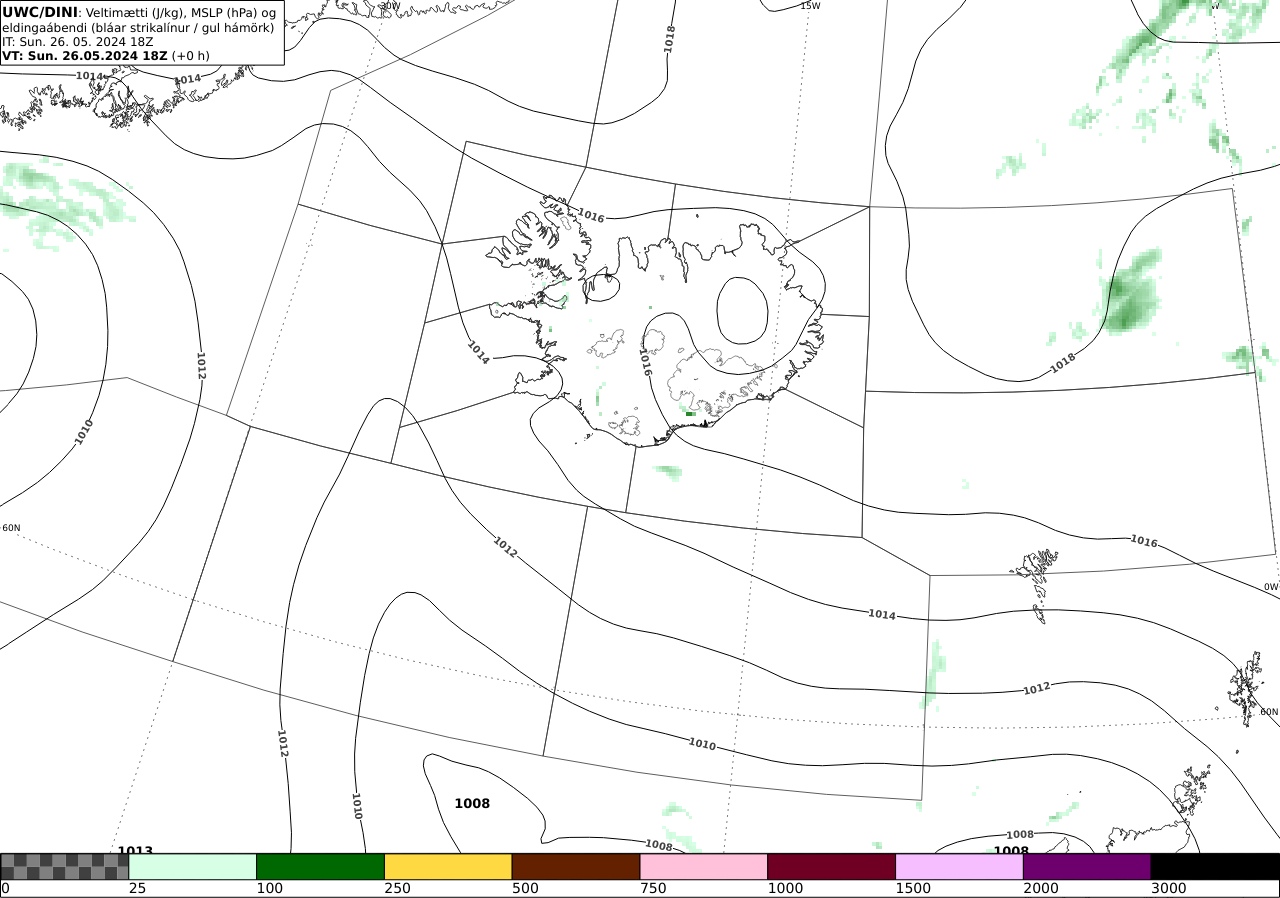Image resolution: width=1280 pixels, height=898 pixels.
Task: Click the '1016' contour label near the Faroe Islands
Action: click(x=1144, y=541)
